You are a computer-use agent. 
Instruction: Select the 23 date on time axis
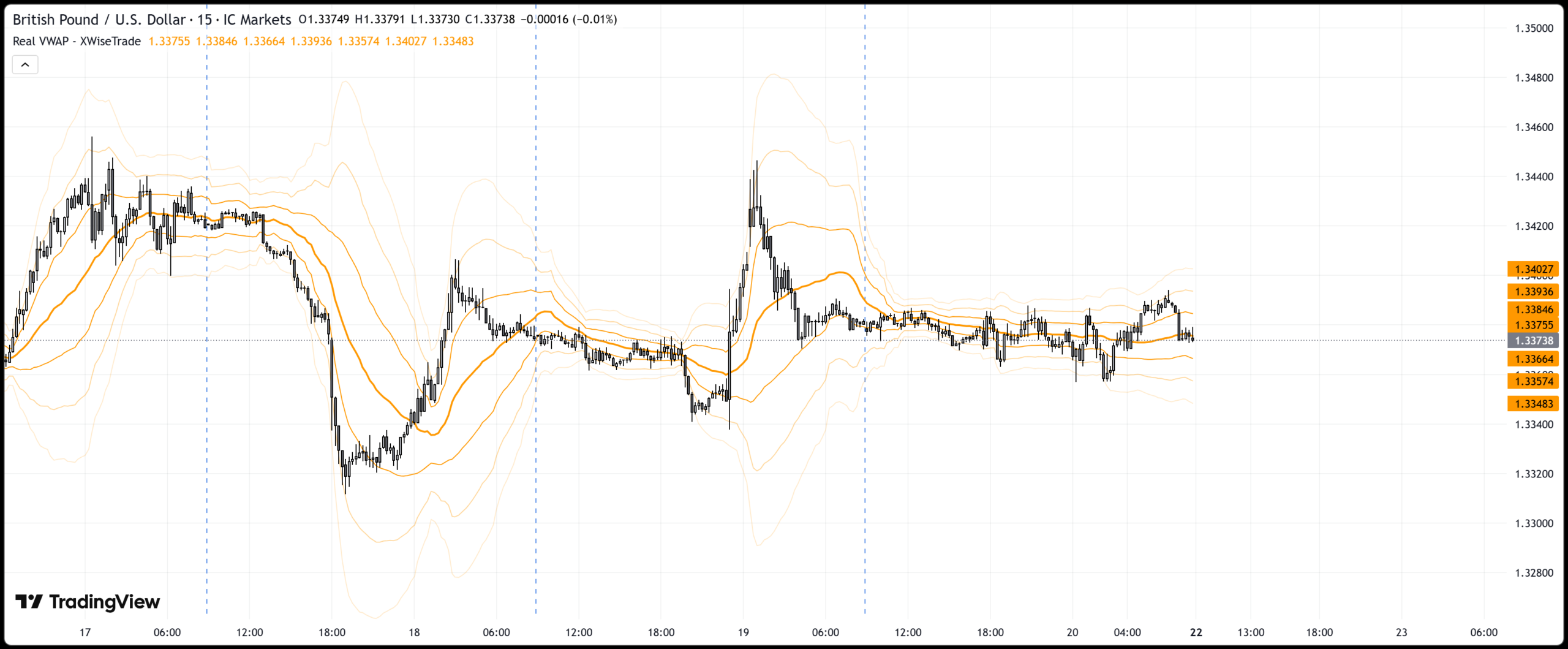click(x=1401, y=632)
